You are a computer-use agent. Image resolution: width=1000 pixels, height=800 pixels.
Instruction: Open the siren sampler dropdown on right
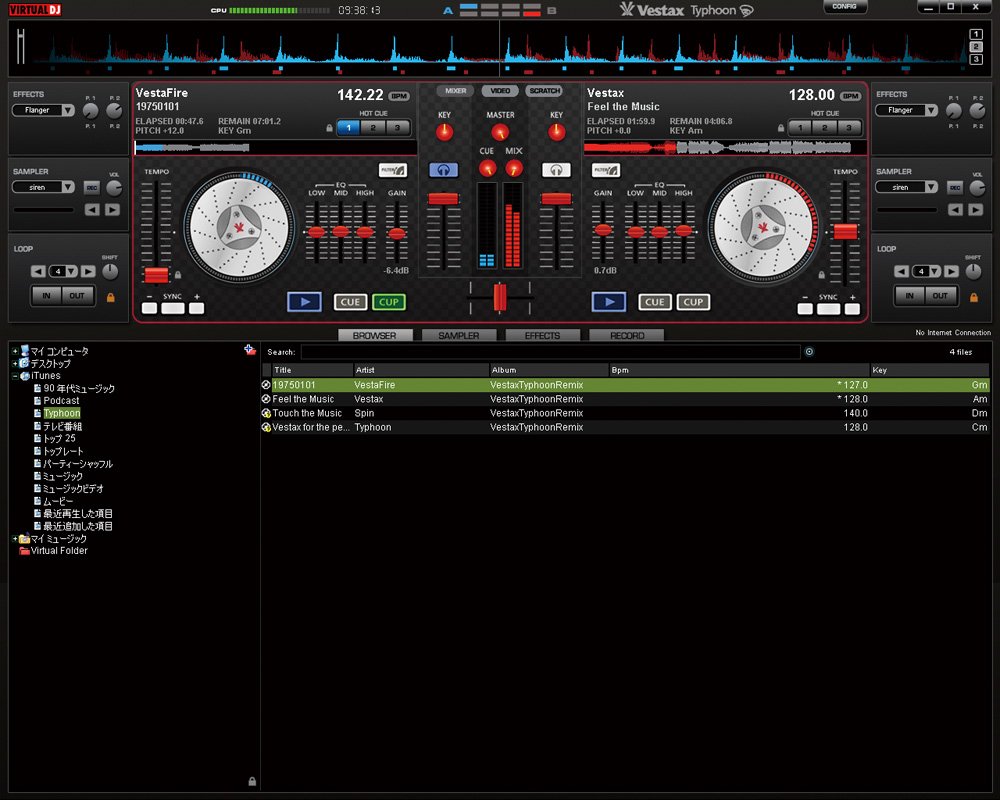click(908, 187)
